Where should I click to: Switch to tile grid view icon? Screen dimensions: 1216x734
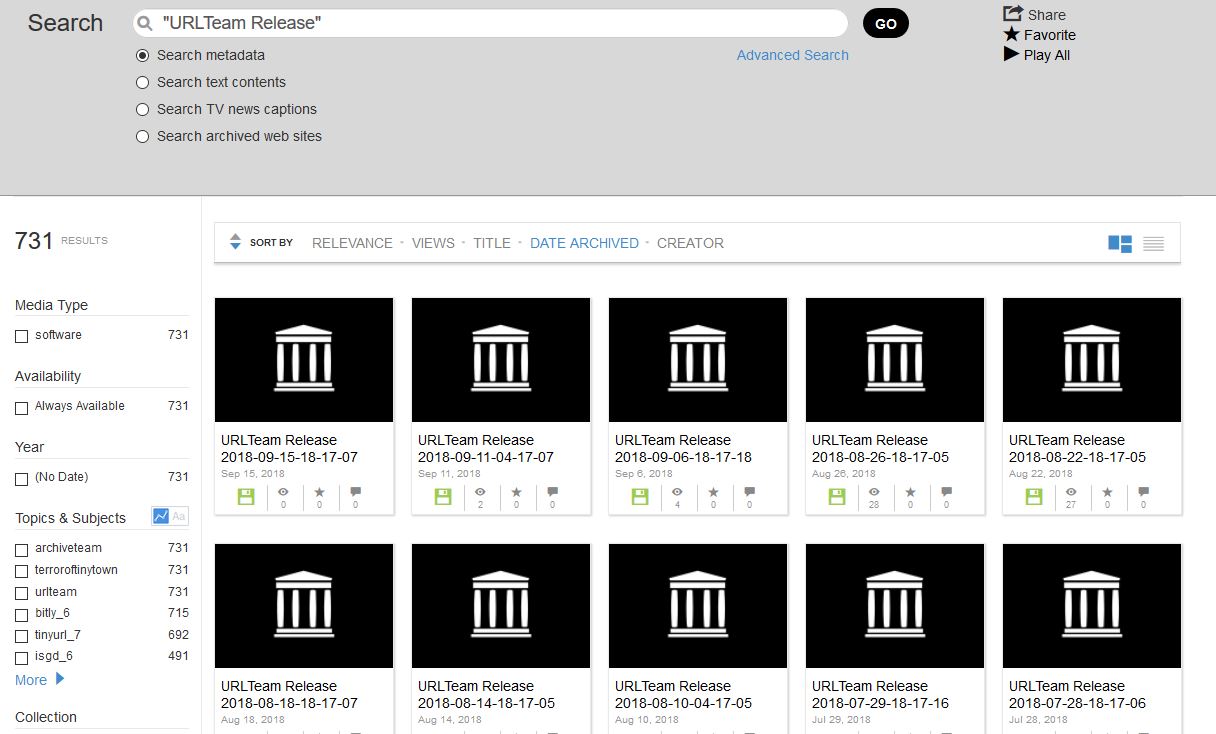point(1120,243)
